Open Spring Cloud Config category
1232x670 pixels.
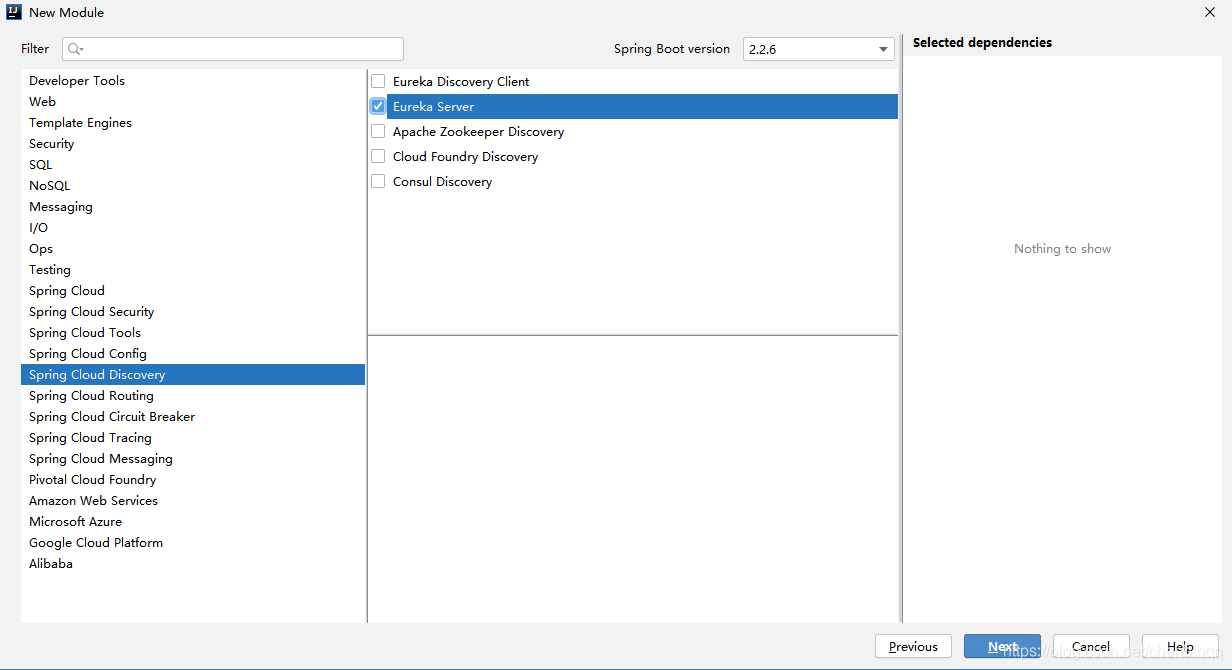(x=193, y=354)
